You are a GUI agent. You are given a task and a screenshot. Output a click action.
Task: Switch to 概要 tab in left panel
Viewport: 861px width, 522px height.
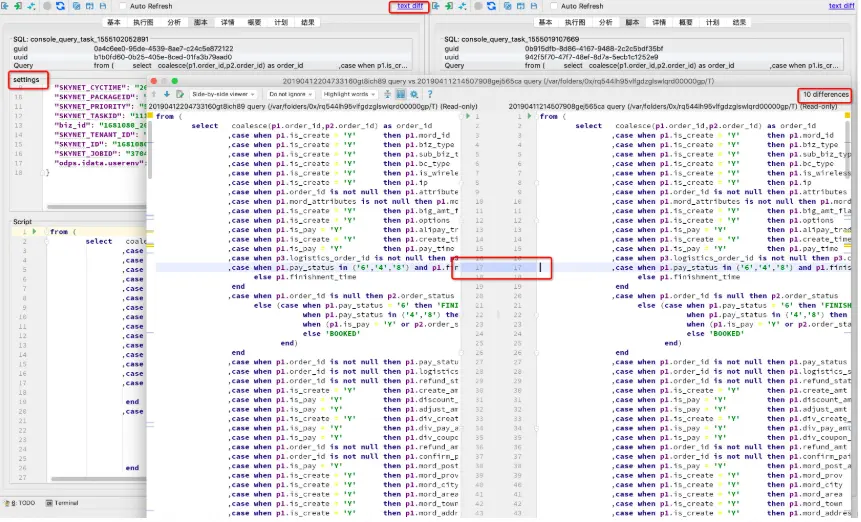[254, 23]
